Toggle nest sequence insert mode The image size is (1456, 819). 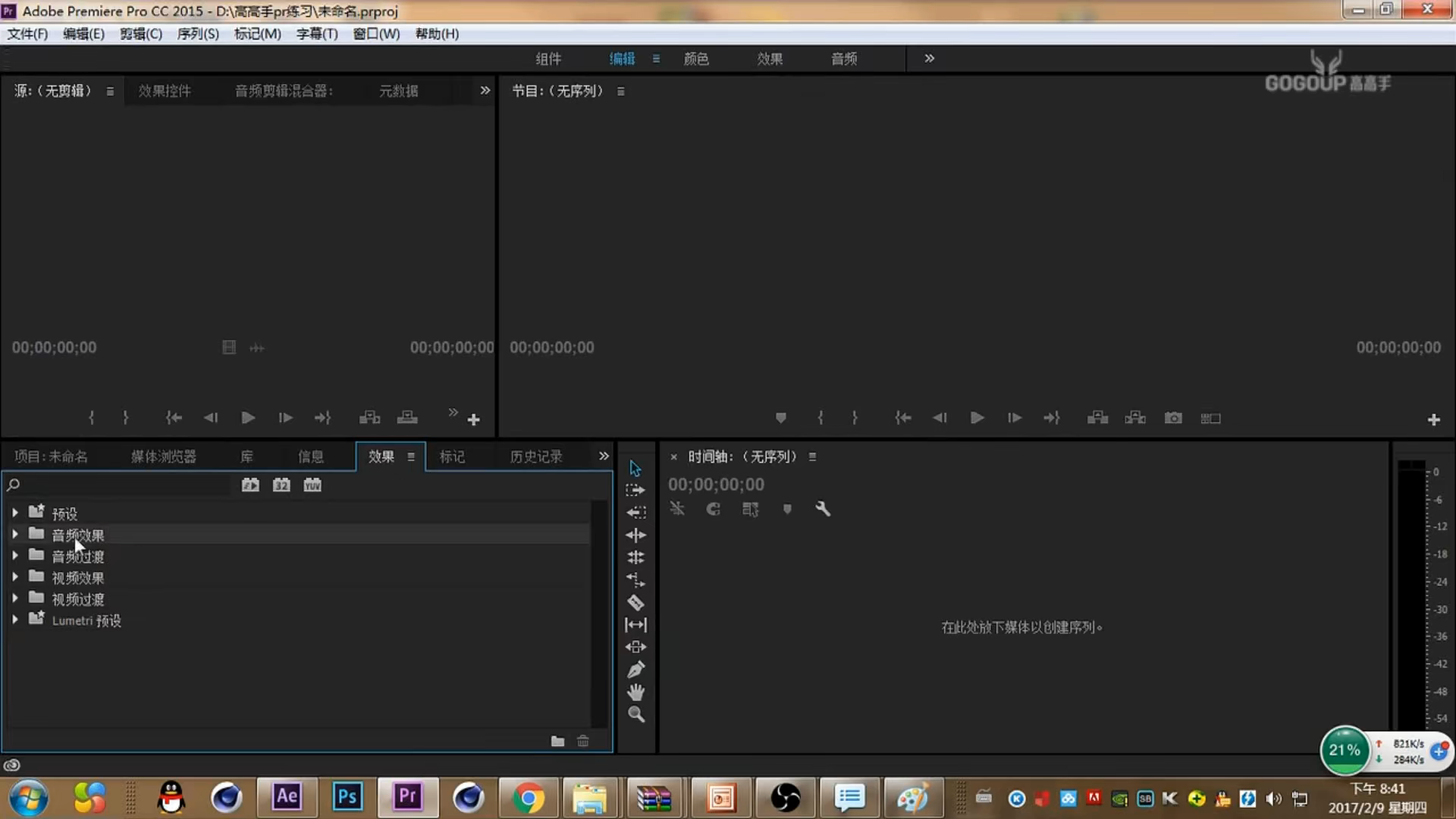[x=676, y=509]
